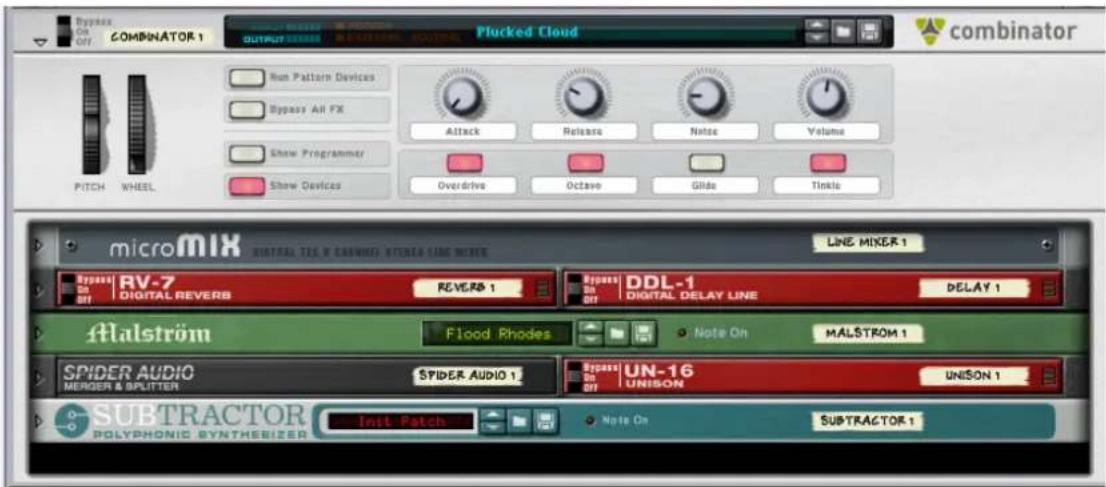The height and width of the screenshot is (487, 1106).
Task: Click the DELAY 1 name label
Action: click(x=973, y=288)
